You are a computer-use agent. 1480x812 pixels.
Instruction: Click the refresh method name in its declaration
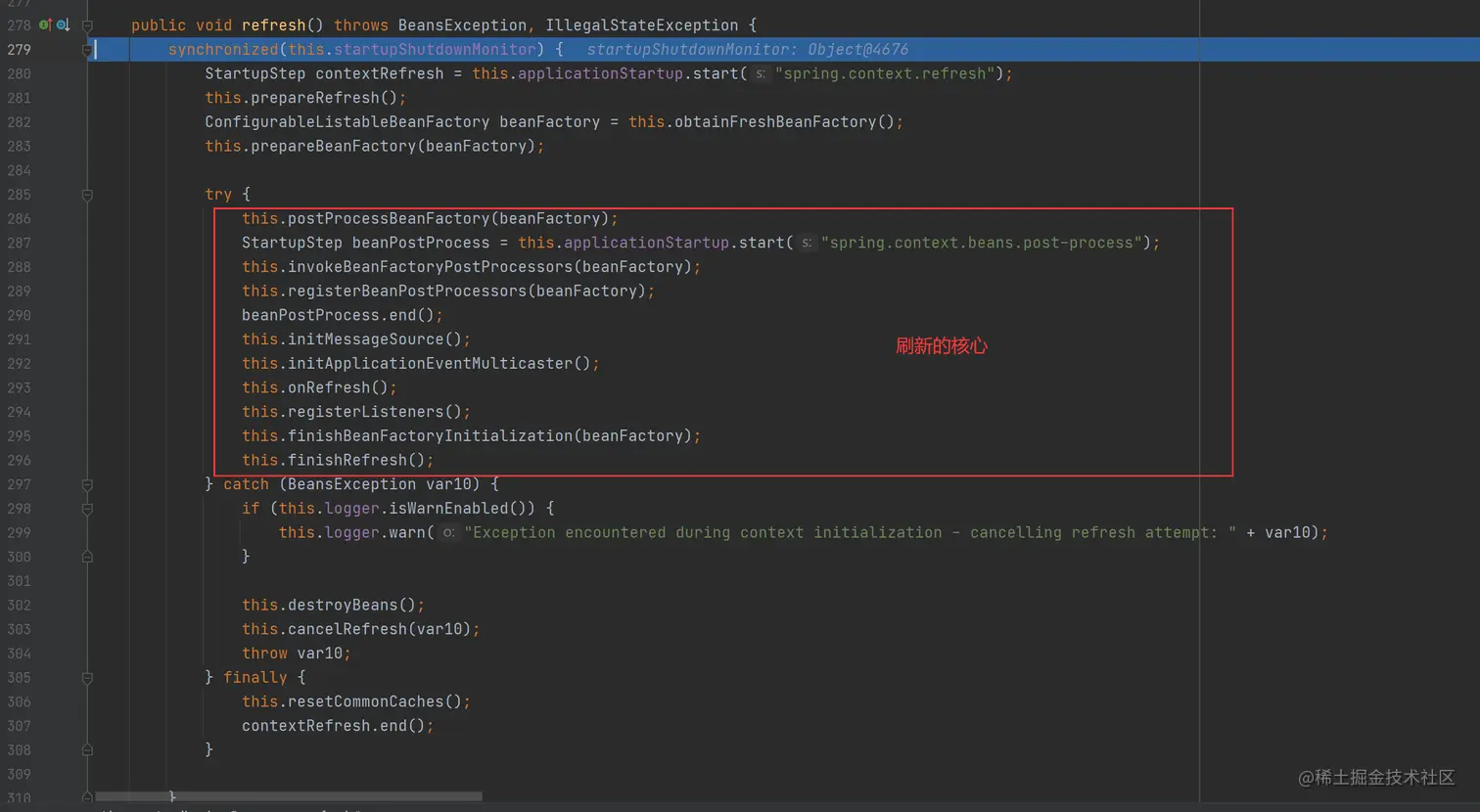[x=274, y=25]
